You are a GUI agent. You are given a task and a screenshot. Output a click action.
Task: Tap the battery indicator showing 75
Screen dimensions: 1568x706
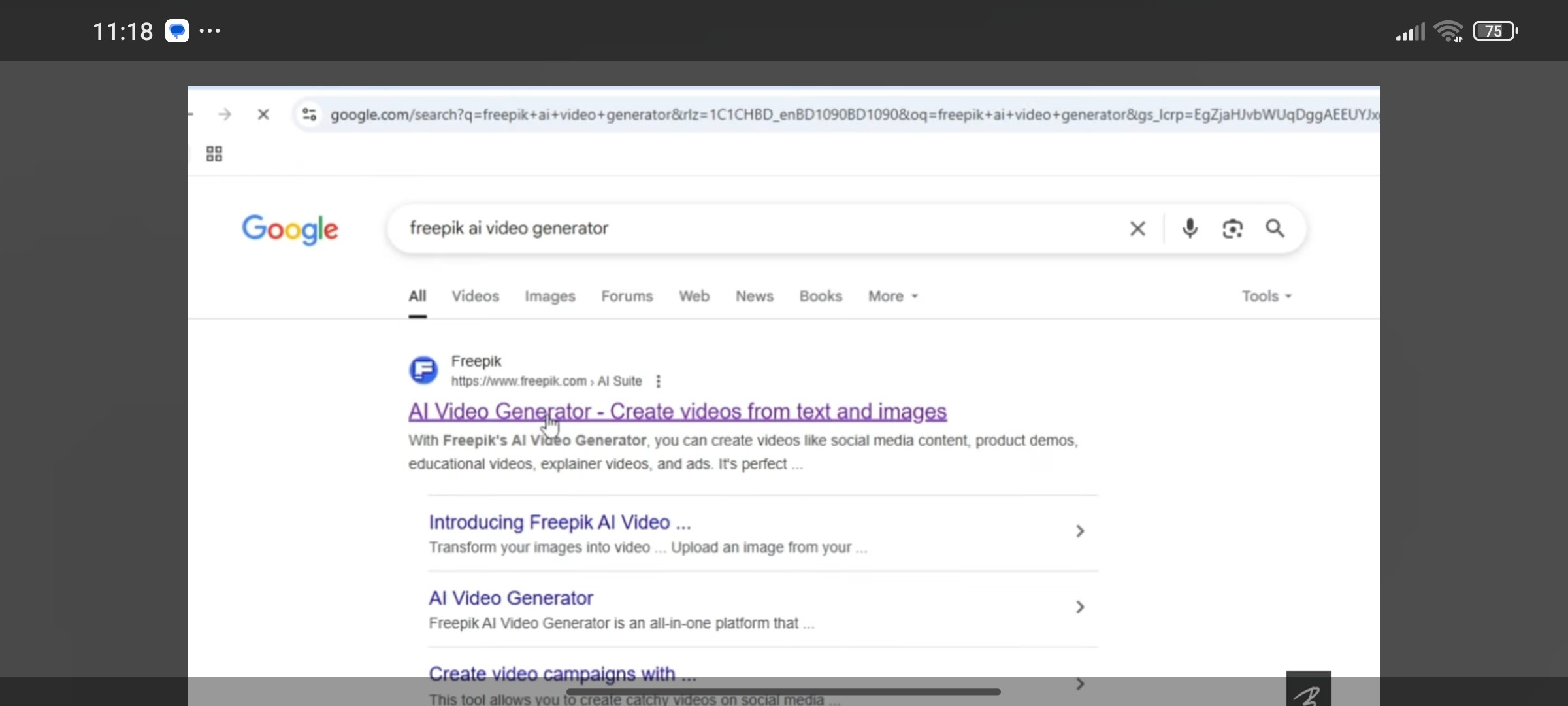pyautogui.click(x=1495, y=31)
